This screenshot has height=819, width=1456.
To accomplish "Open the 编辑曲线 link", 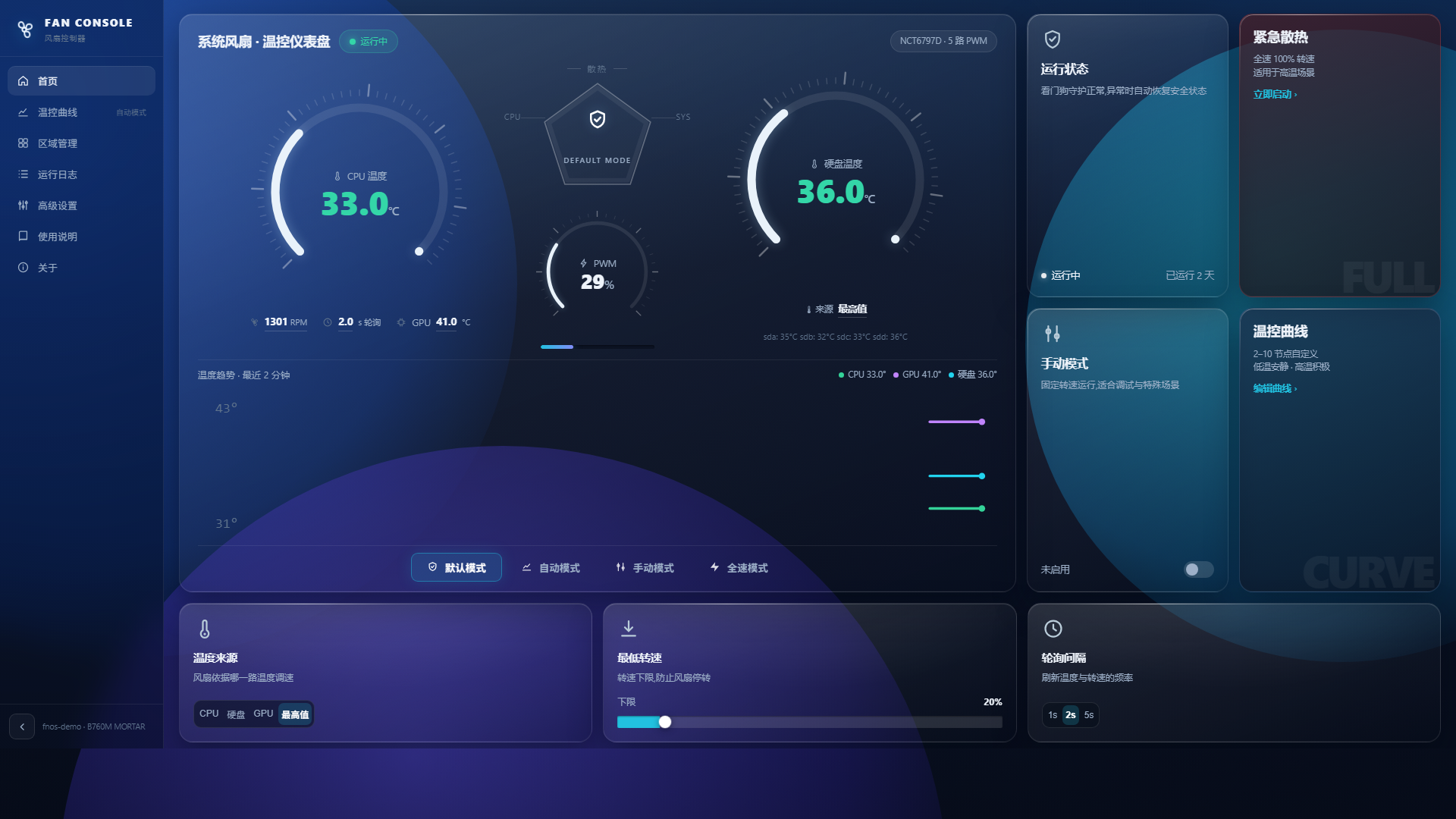I will pyautogui.click(x=1275, y=388).
